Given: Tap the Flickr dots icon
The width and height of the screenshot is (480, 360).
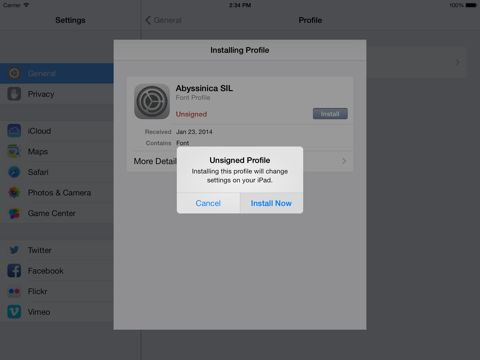Looking at the screenshot, I should 14,291.
